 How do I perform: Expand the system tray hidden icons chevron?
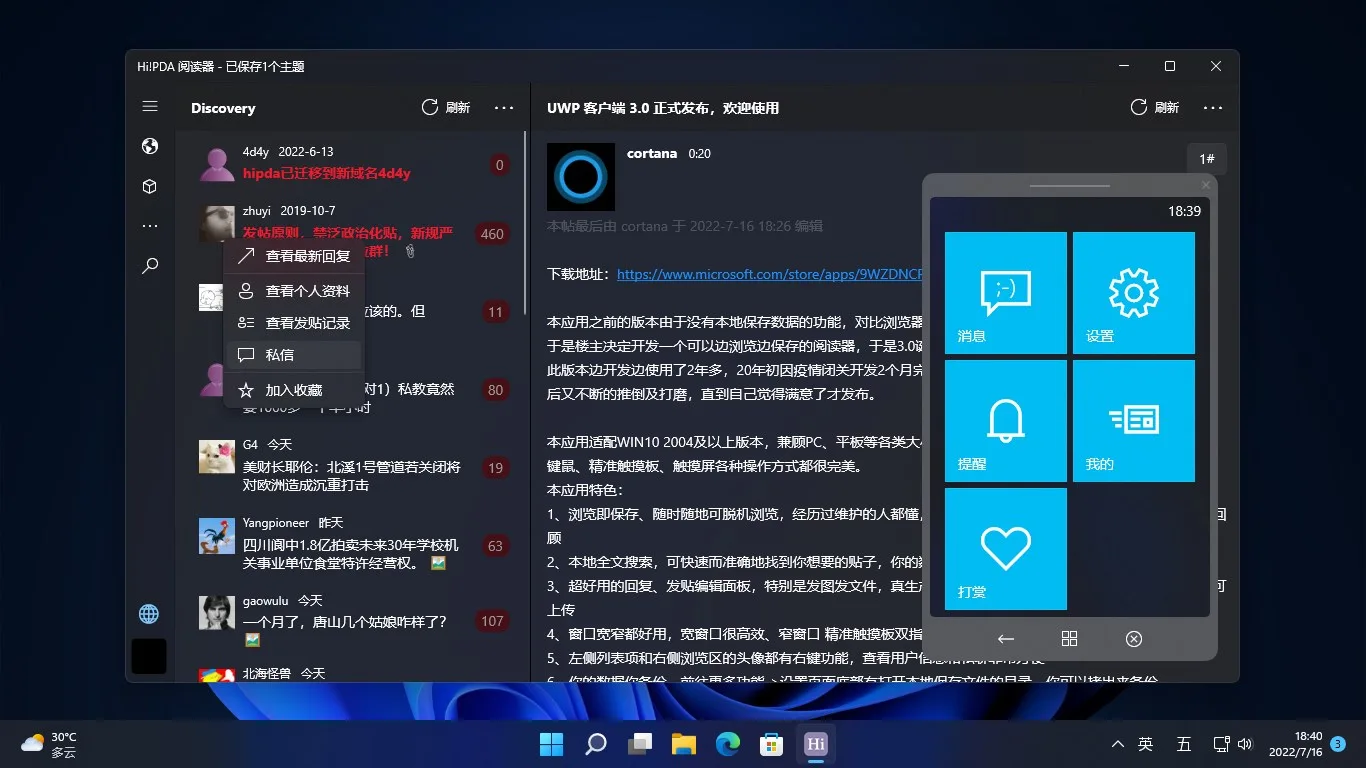point(1117,744)
